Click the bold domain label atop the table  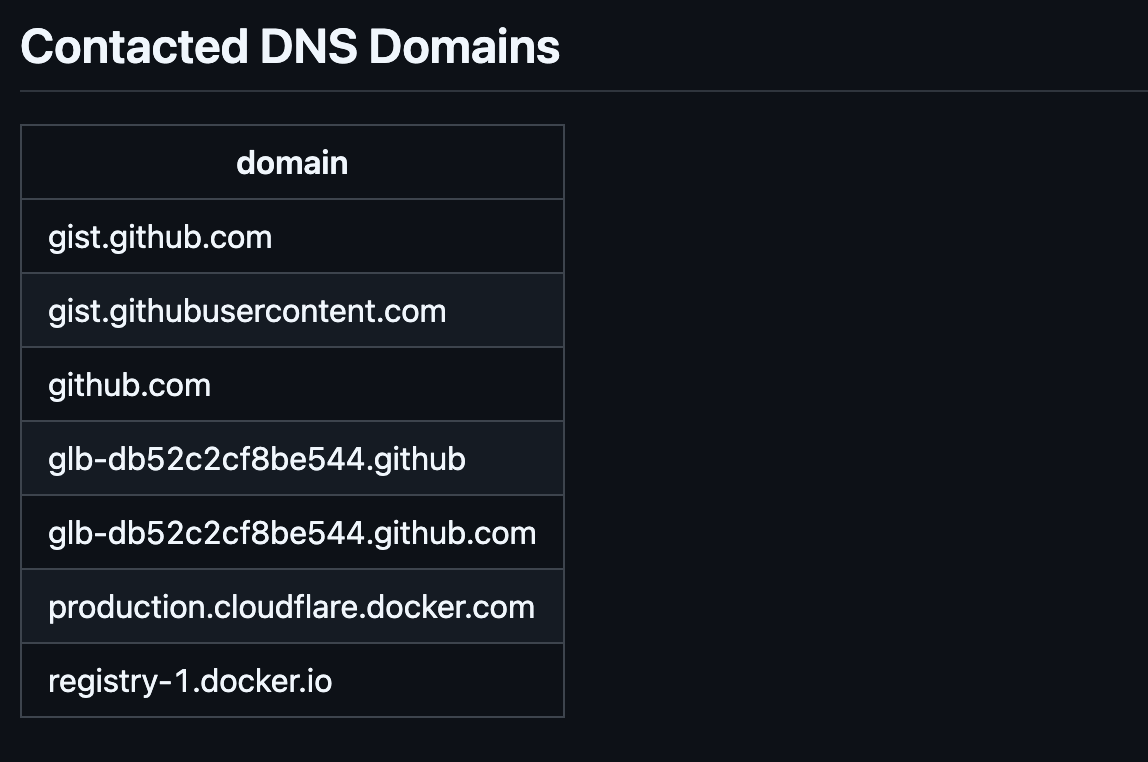292,163
